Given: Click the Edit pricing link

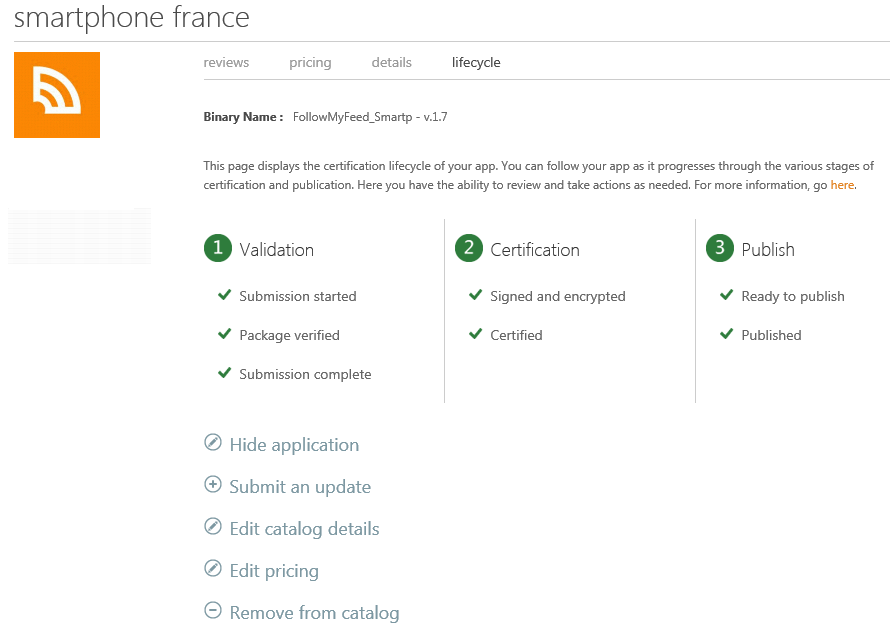Looking at the screenshot, I should [274, 571].
